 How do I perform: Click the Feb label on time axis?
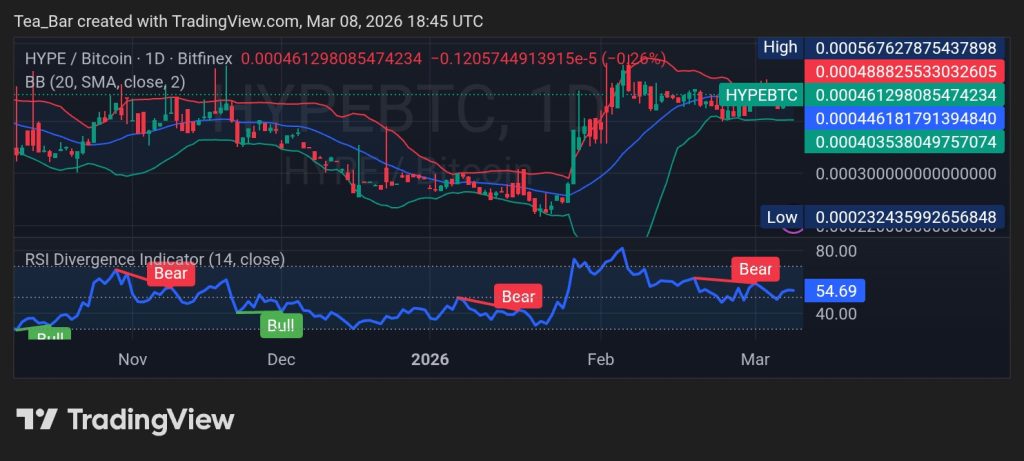[x=599, y=358]
